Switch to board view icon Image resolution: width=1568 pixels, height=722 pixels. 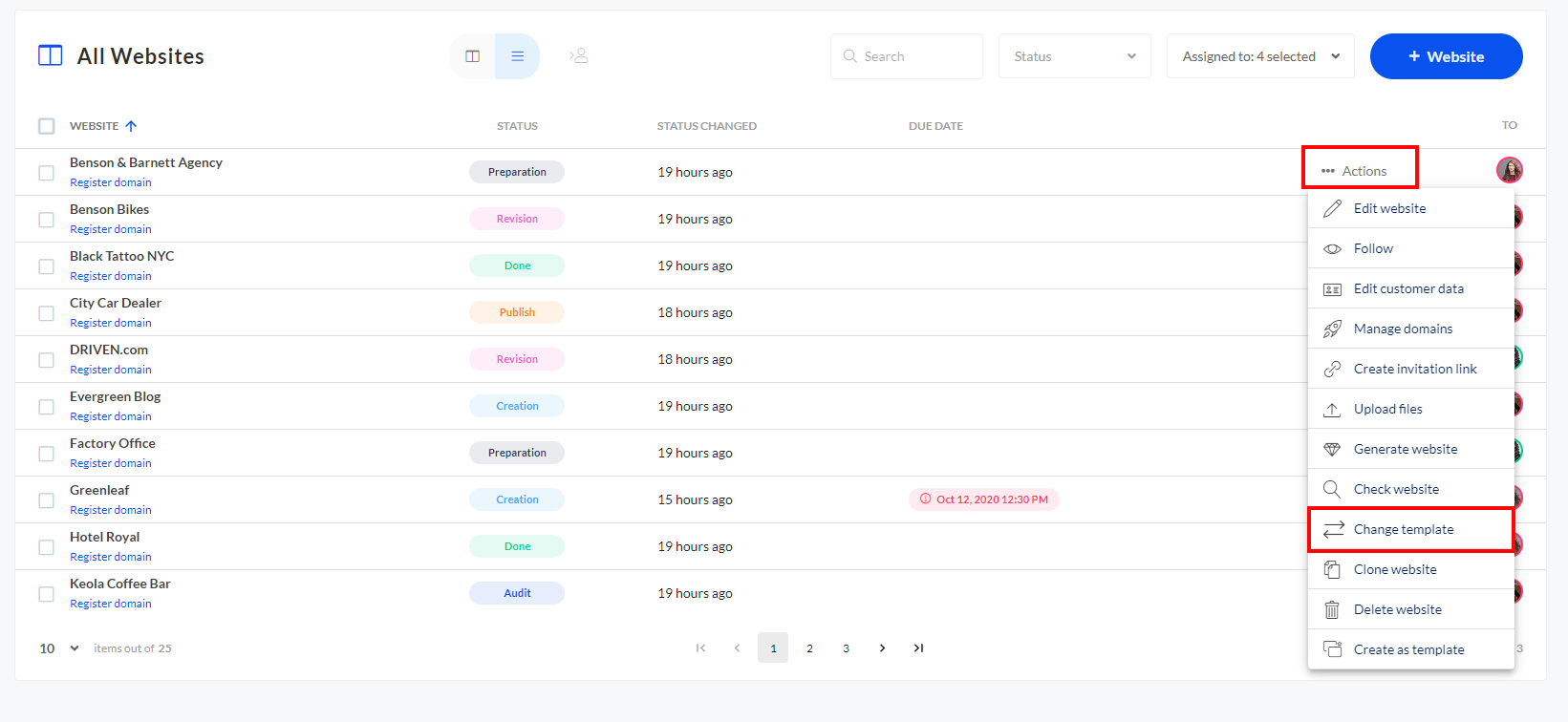[x=472, y=56]
